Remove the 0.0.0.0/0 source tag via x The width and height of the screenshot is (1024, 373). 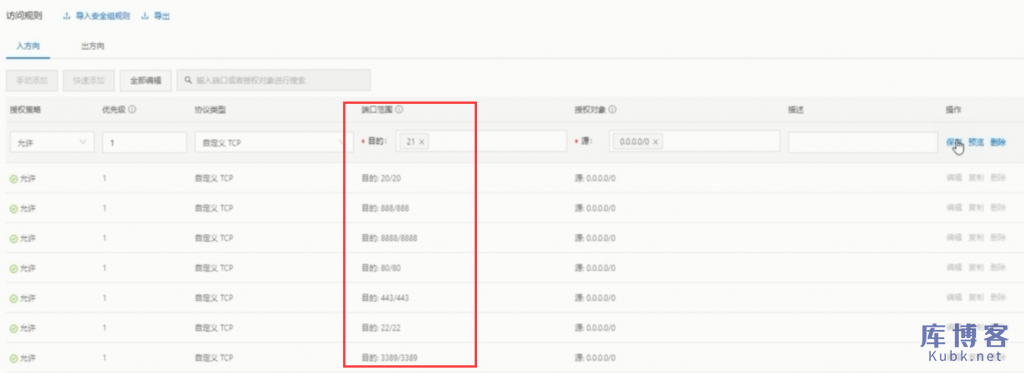tap(655, 142)
